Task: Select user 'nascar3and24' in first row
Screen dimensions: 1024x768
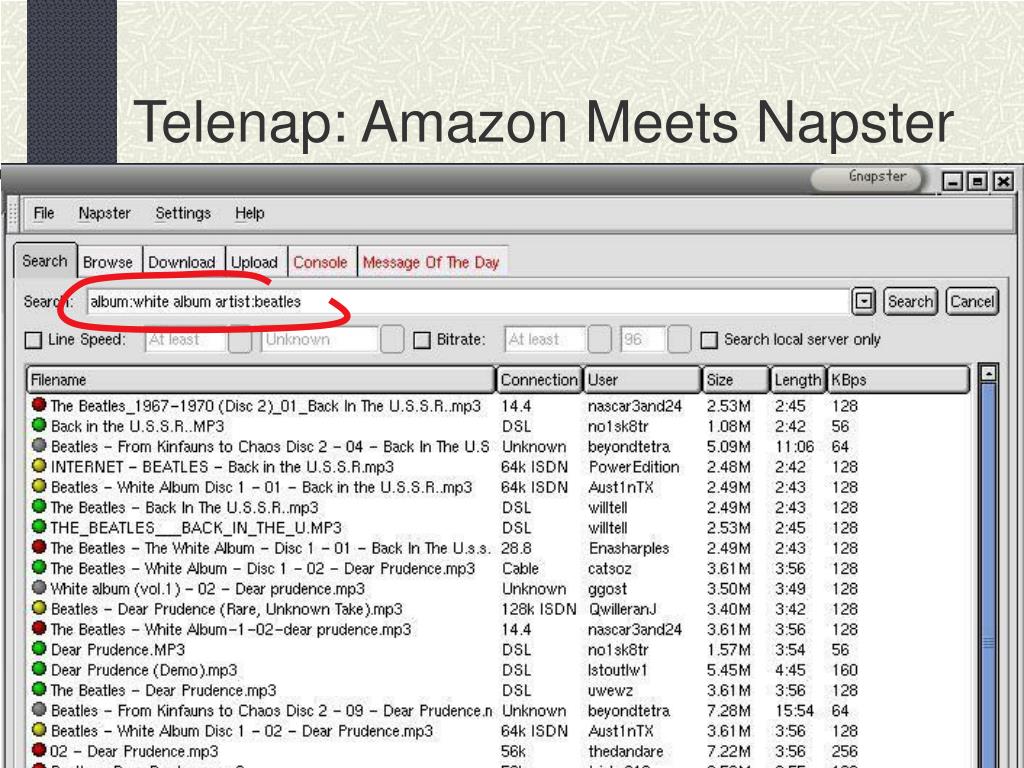Action: (635, 406)
